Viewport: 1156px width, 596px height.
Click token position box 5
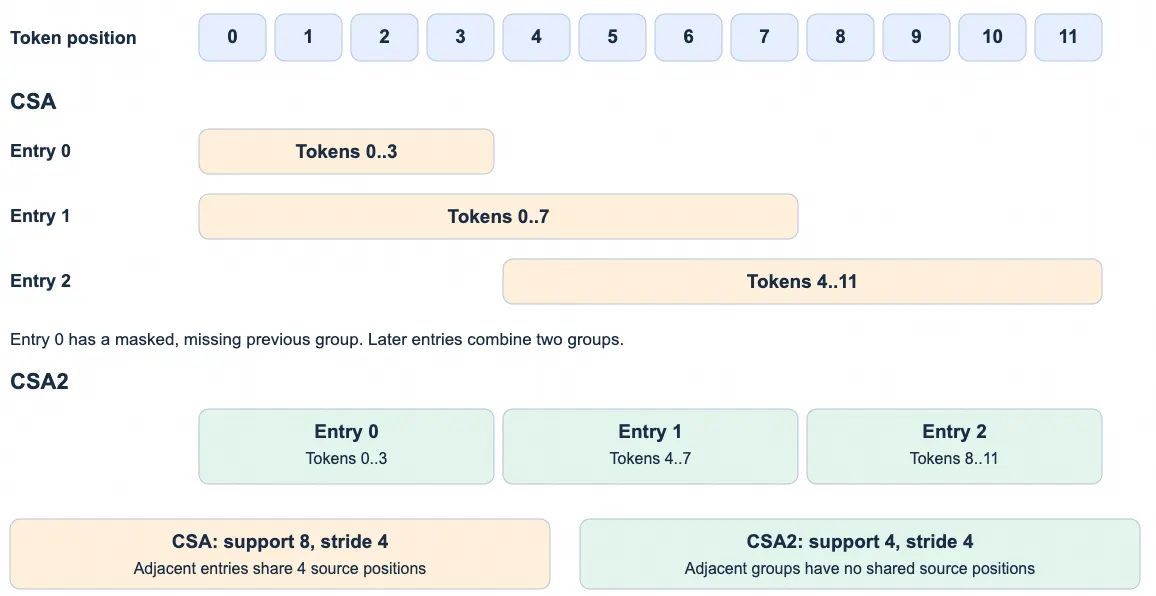point(612,37)
